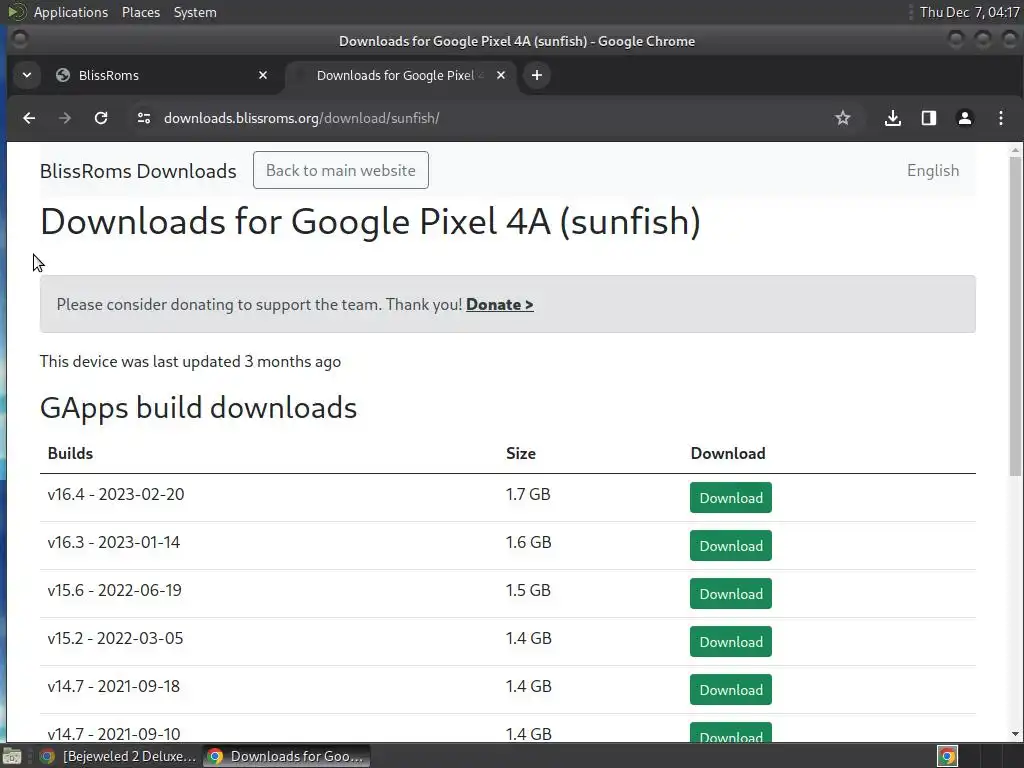The width and height of the screenshot is (1024, 768).
Task: Click 'This device was last updated' text
Action: click(x=190, y=362)
